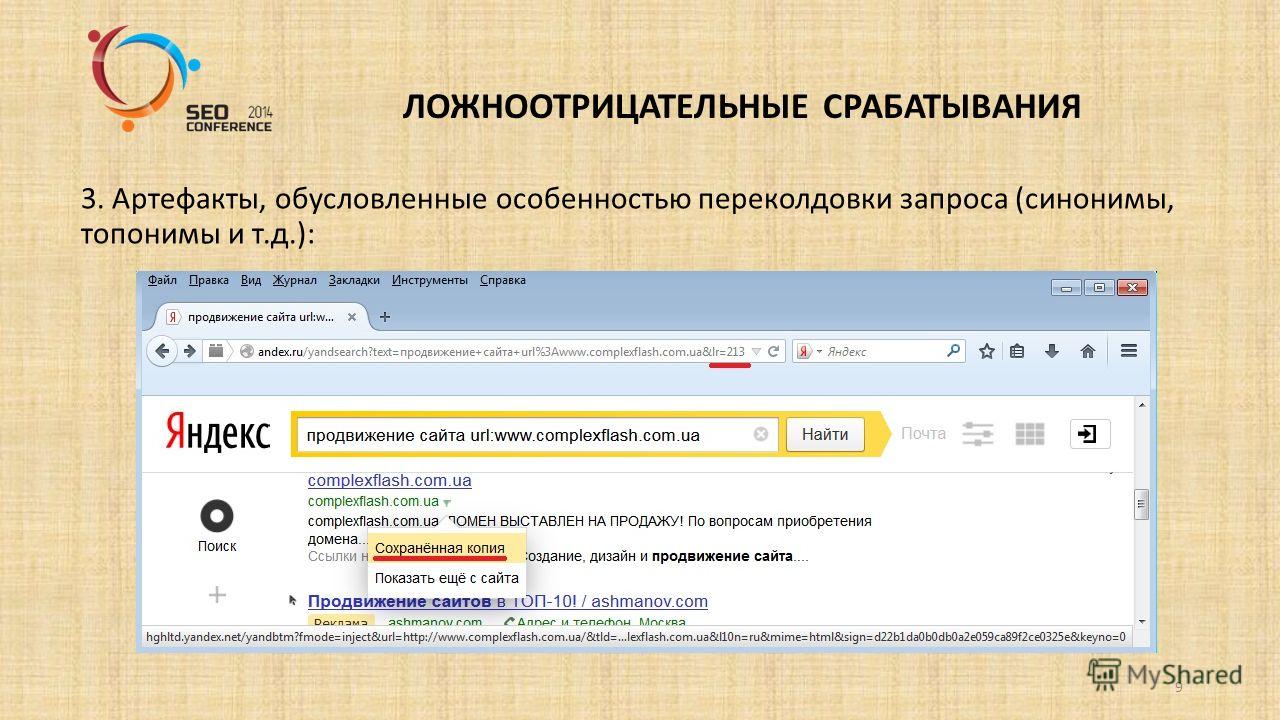Open the Инструменты menu
The width and height of the screenshot is (1280, 720).
coord(430,280)
